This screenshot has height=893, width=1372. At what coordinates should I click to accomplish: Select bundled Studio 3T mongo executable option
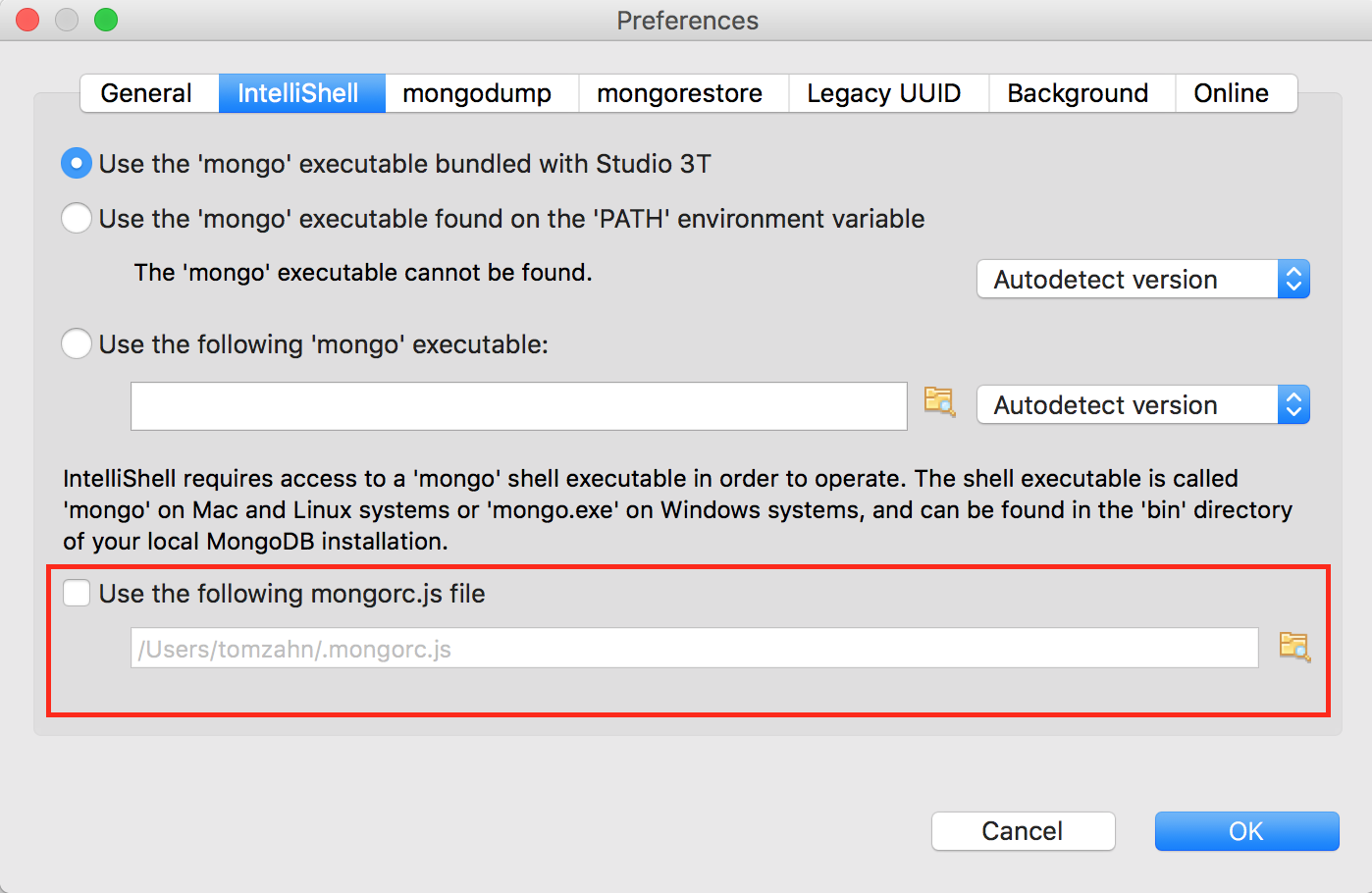77,163
